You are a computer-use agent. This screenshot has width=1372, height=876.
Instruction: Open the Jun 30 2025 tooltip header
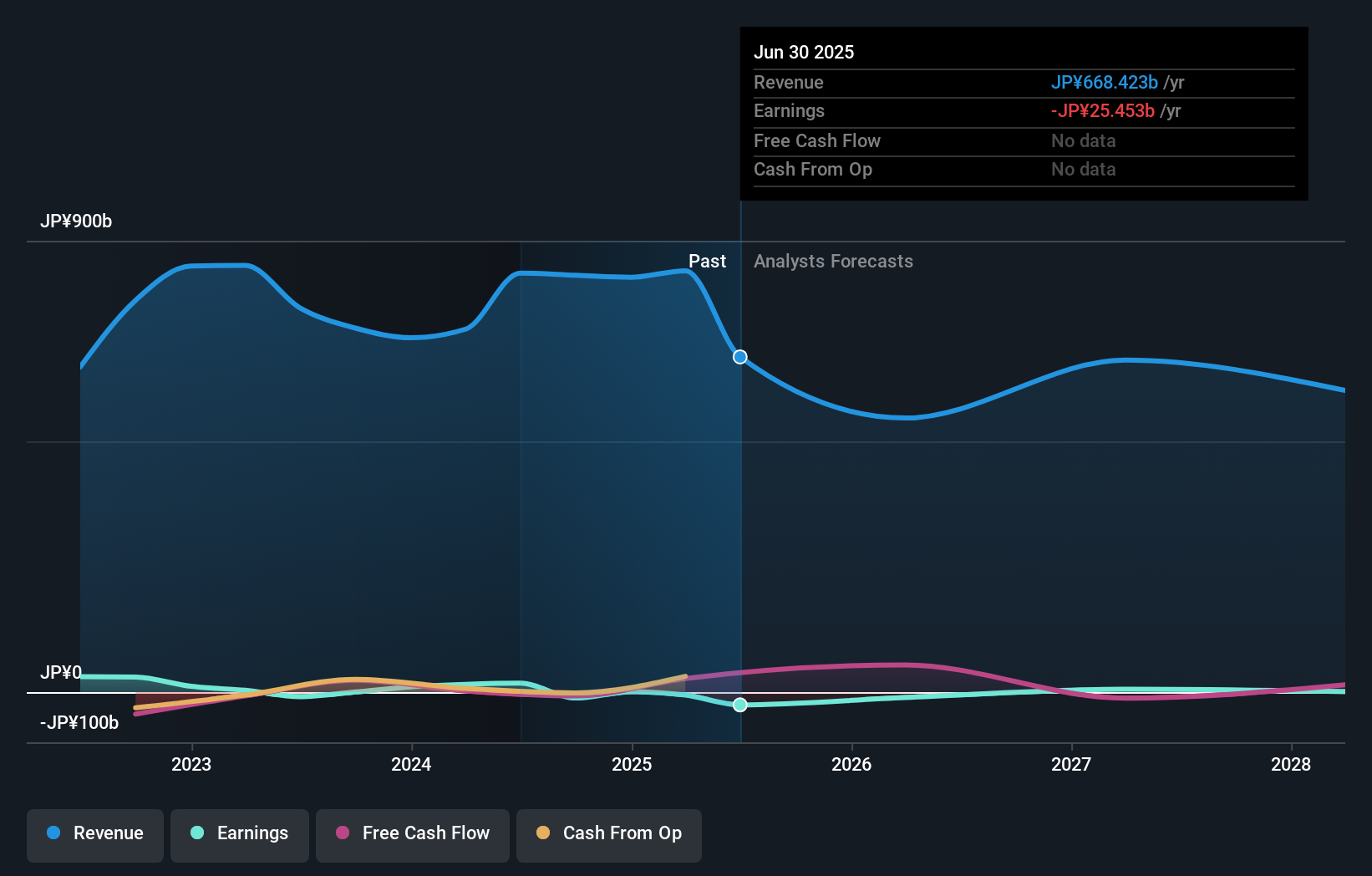[x=804, y=51]
